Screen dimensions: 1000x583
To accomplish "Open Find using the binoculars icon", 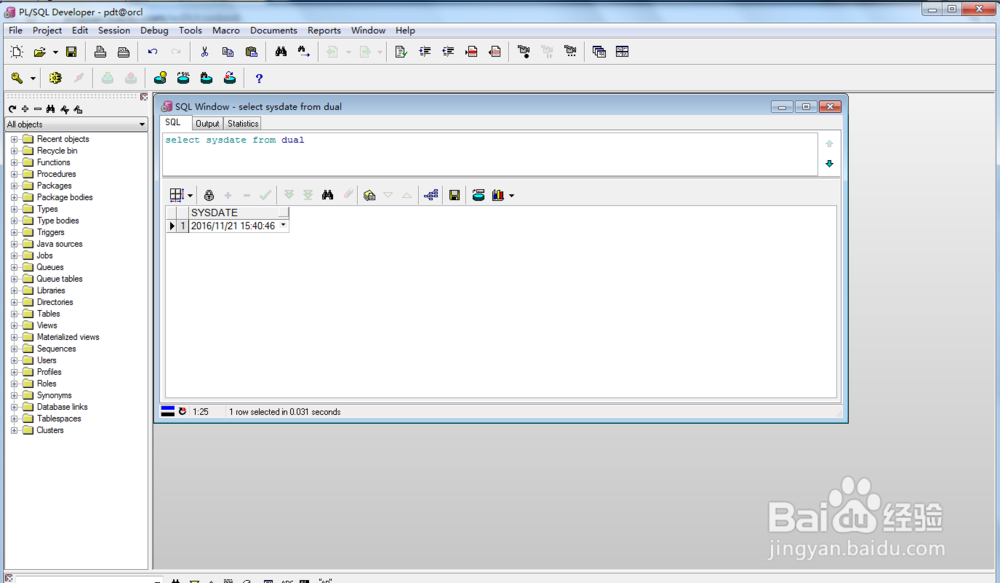I will [x=282, y=51].
